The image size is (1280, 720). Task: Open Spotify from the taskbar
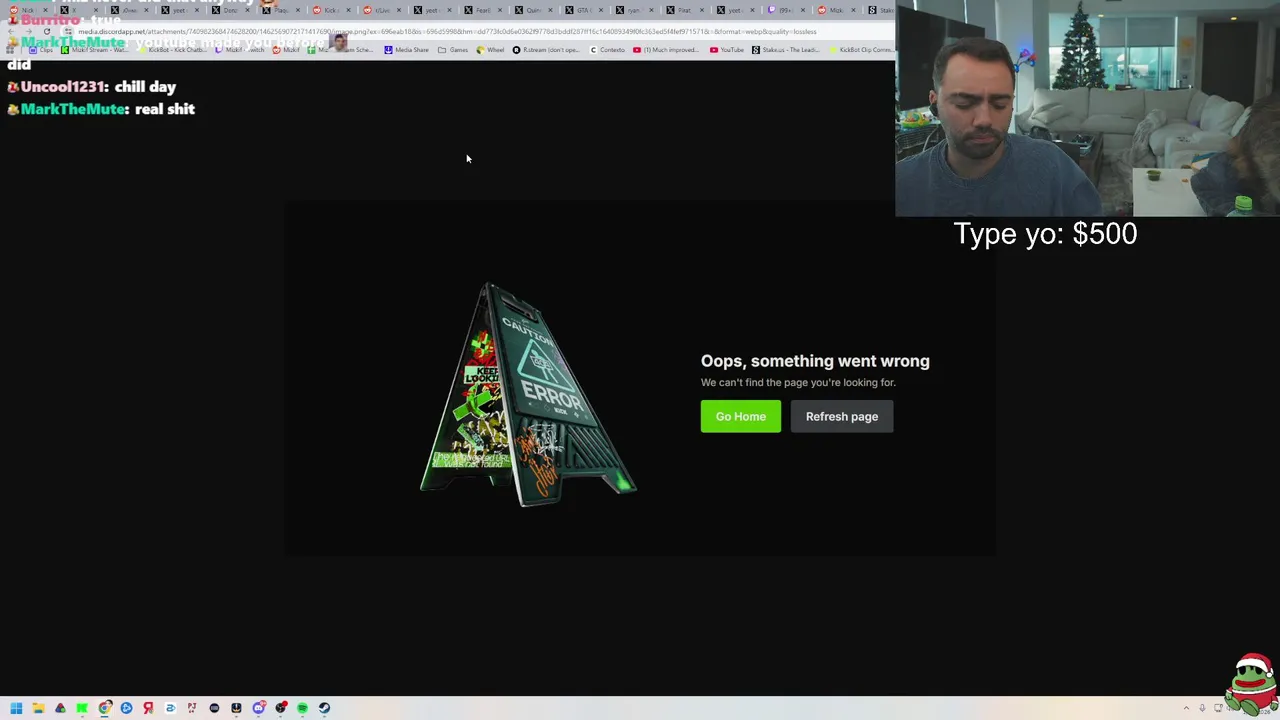pos(302,708)
